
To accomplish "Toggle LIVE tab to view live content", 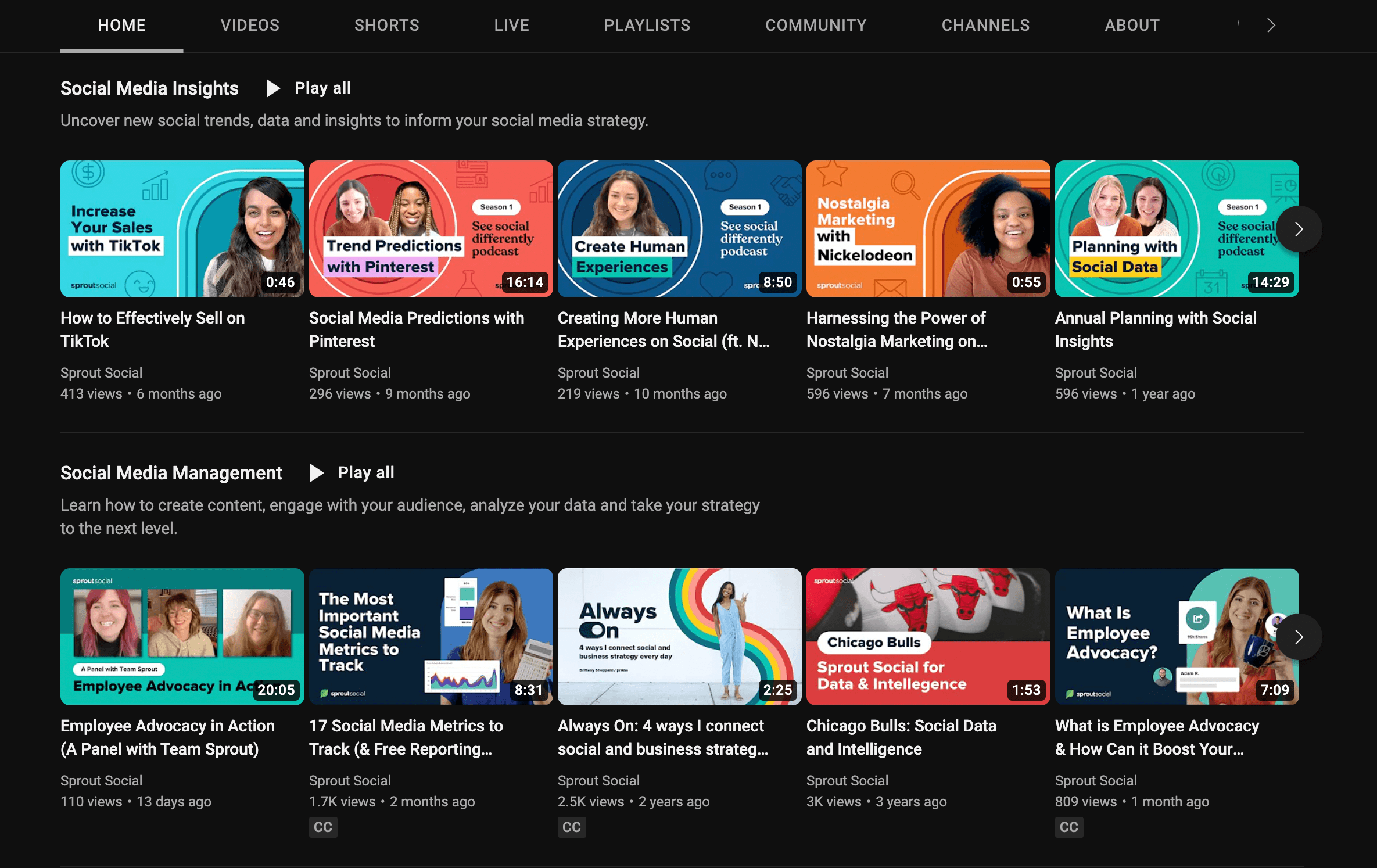I will 511,26.
